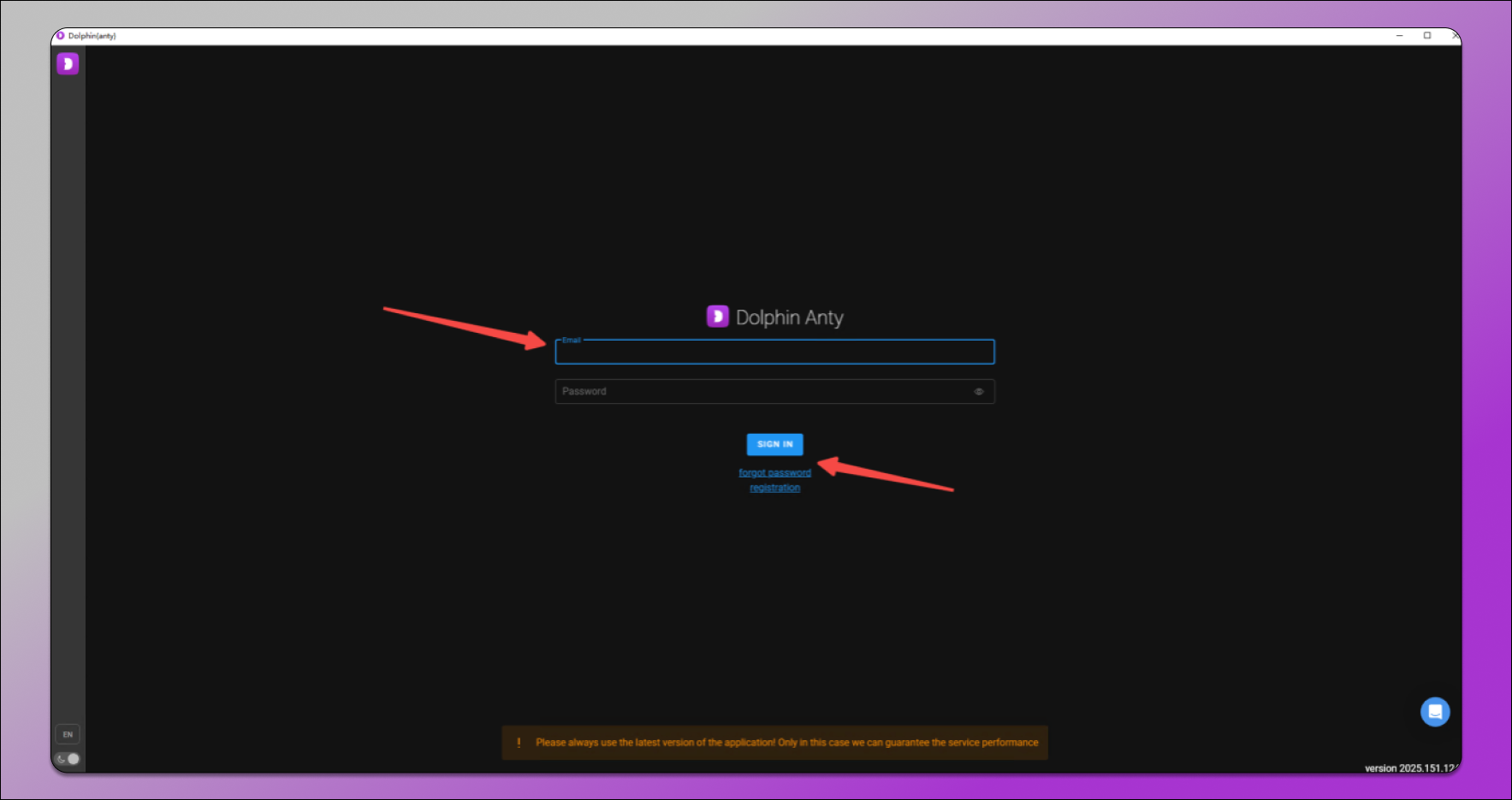Open the forgot password link

click(x=774, y=472)
